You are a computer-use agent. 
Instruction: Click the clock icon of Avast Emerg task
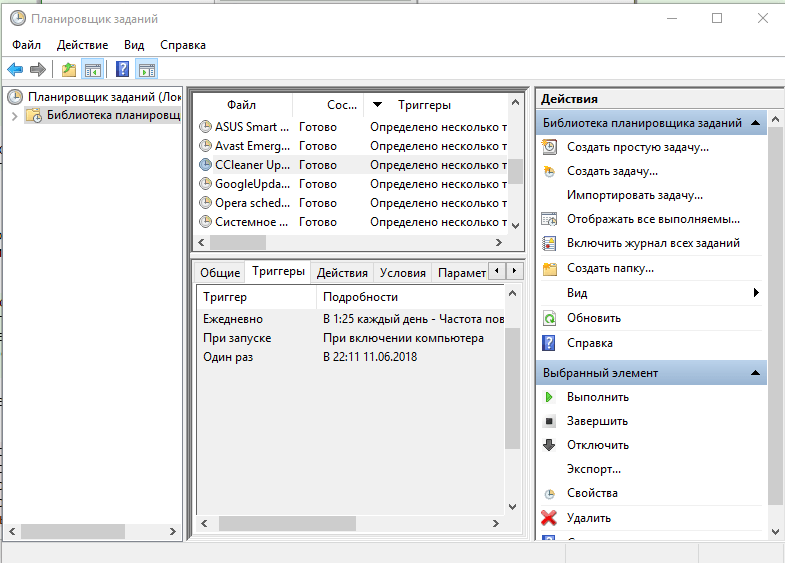205,146
